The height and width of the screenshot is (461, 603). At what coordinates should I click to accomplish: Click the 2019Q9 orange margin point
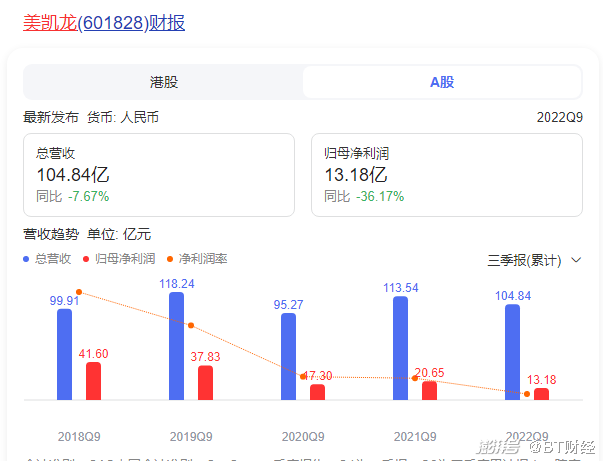point(191,326)
